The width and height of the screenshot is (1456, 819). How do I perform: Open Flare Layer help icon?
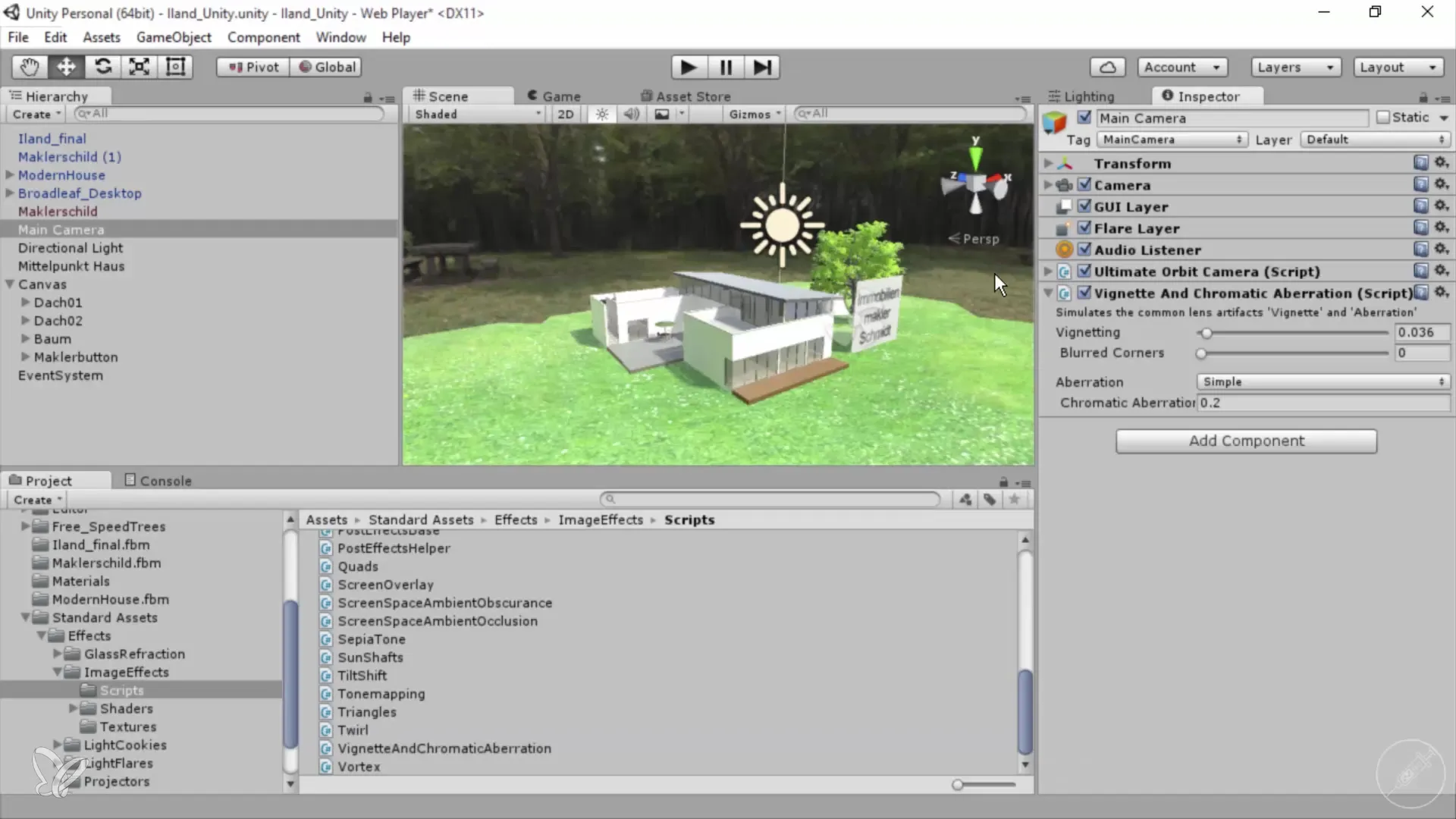pyautogui.click(x=1421, y=227)
